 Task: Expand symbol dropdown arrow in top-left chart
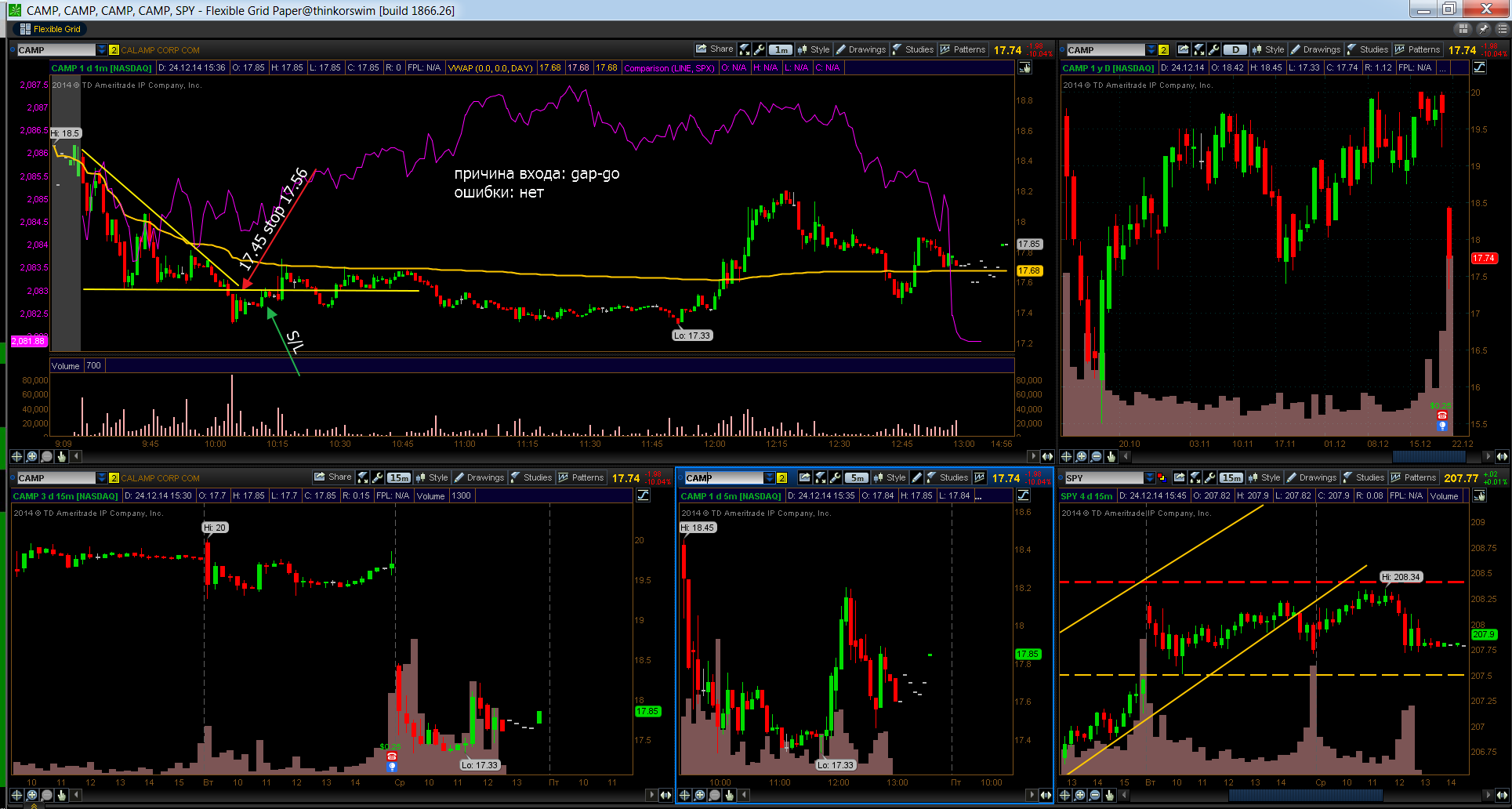click(x=101, y=49)
